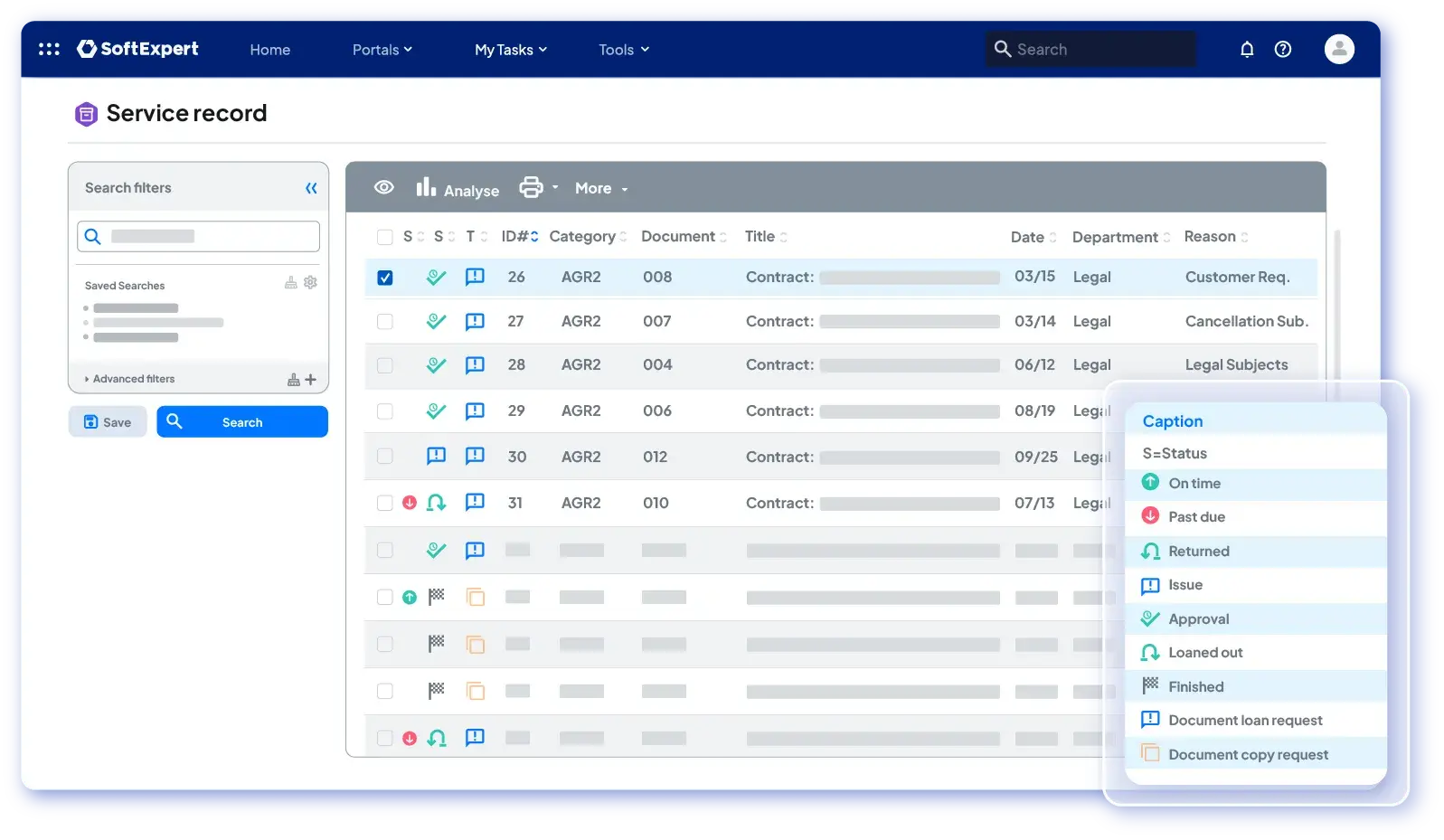Sort by the Title column

coord(766,236)
